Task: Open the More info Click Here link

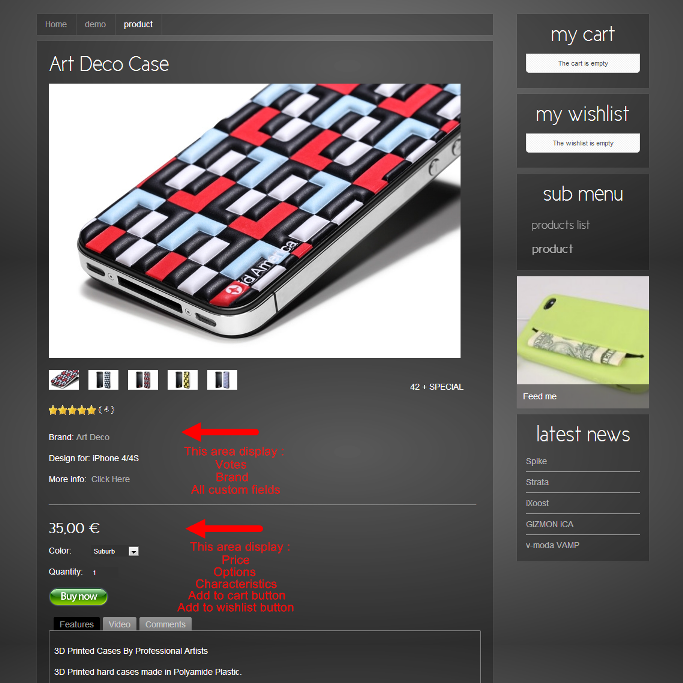Action: (x=111, y=479)
